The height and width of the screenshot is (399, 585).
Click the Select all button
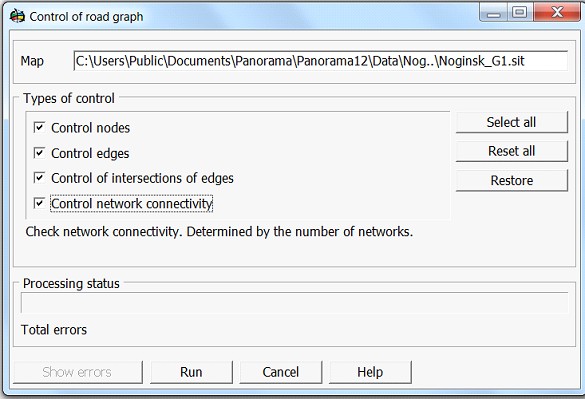pos(512,122)
